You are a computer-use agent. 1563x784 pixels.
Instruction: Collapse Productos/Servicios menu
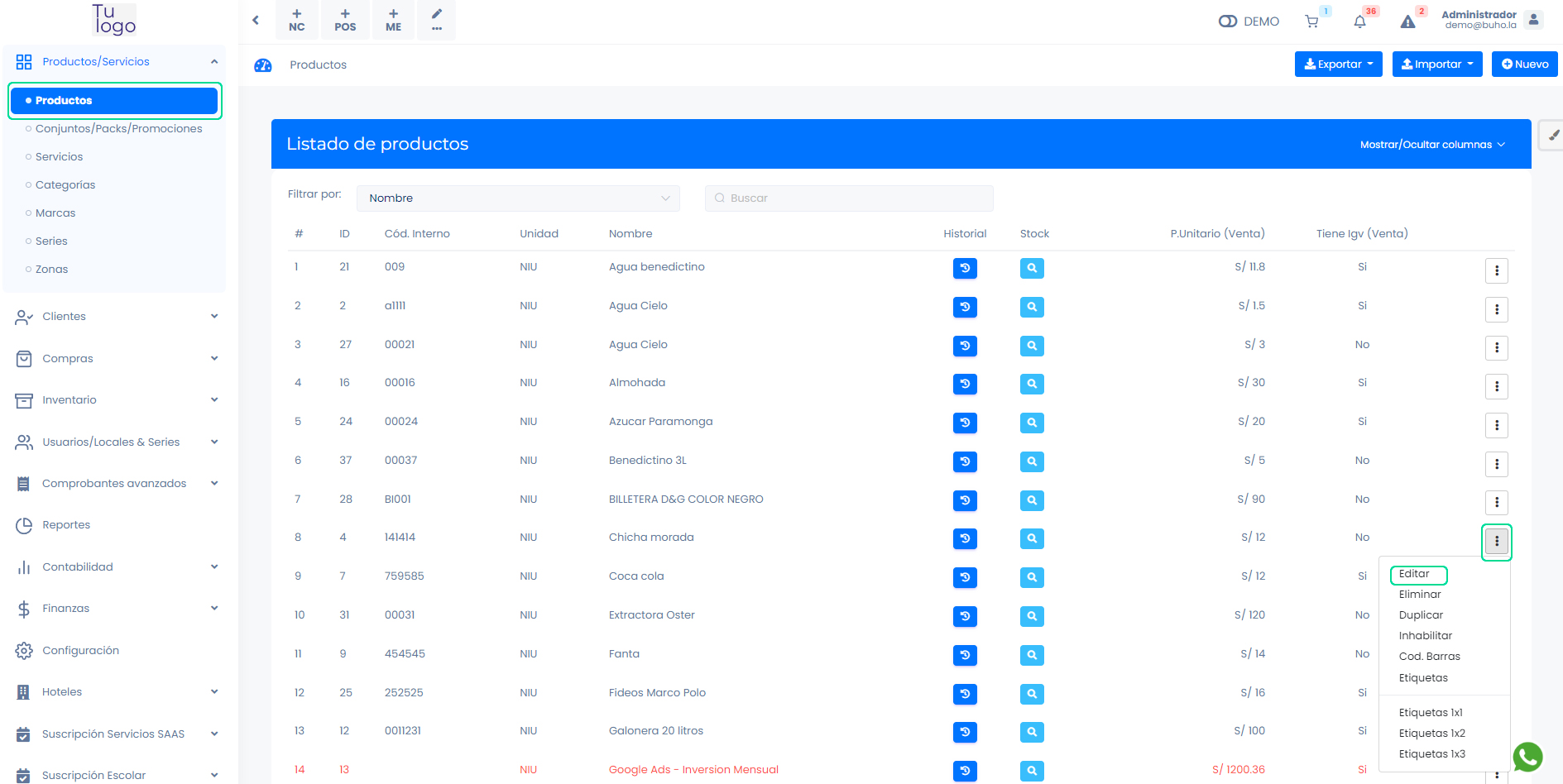point(114,62)
